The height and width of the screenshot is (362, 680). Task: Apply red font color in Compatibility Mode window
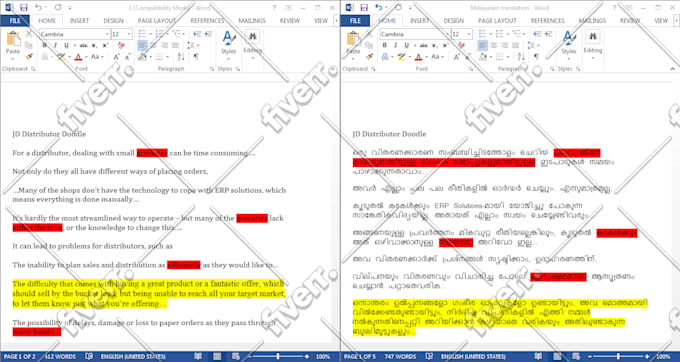[78, 57]
